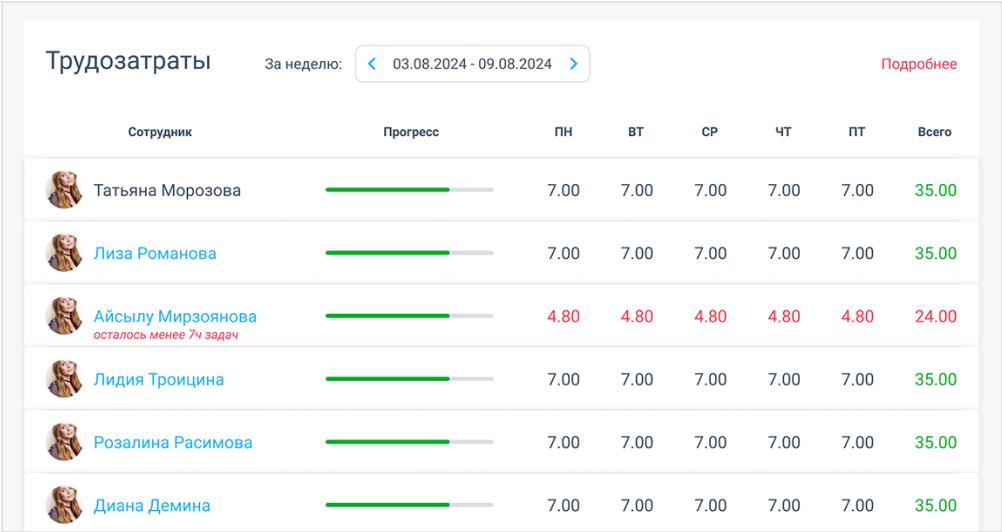Click the week date range 03.08.2024 - 09.08.2024
Viewport: 1002px width, 532px height.
pyautogui.click(x=472, y=64)
